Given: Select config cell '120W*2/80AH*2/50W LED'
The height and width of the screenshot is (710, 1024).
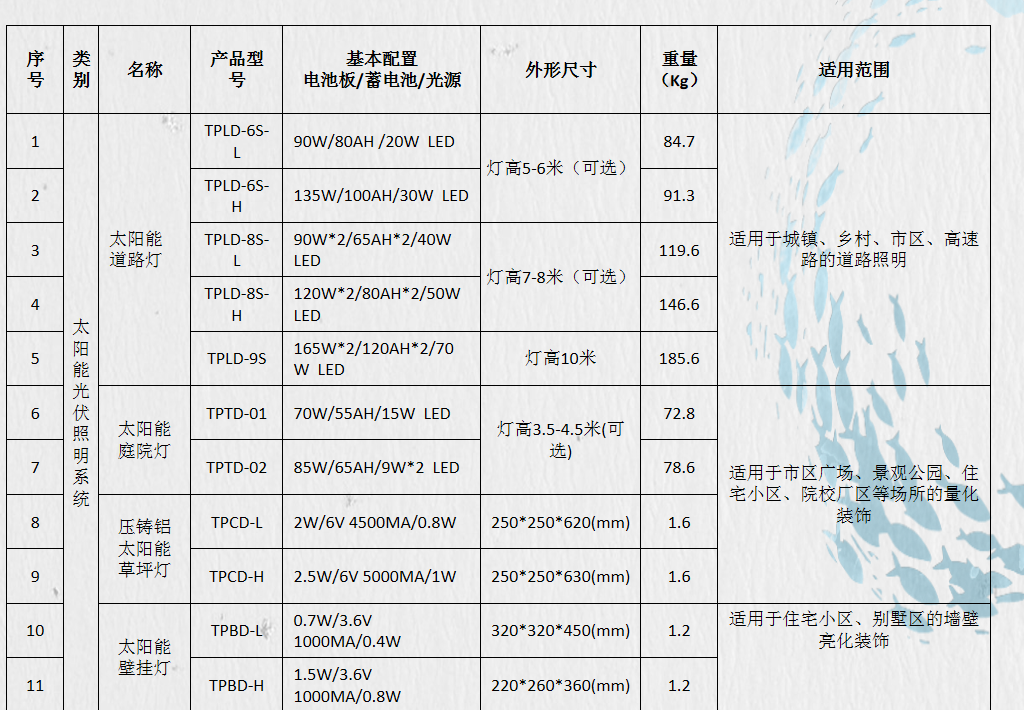Looking at the screenshot, I should [x=381, y=304].
